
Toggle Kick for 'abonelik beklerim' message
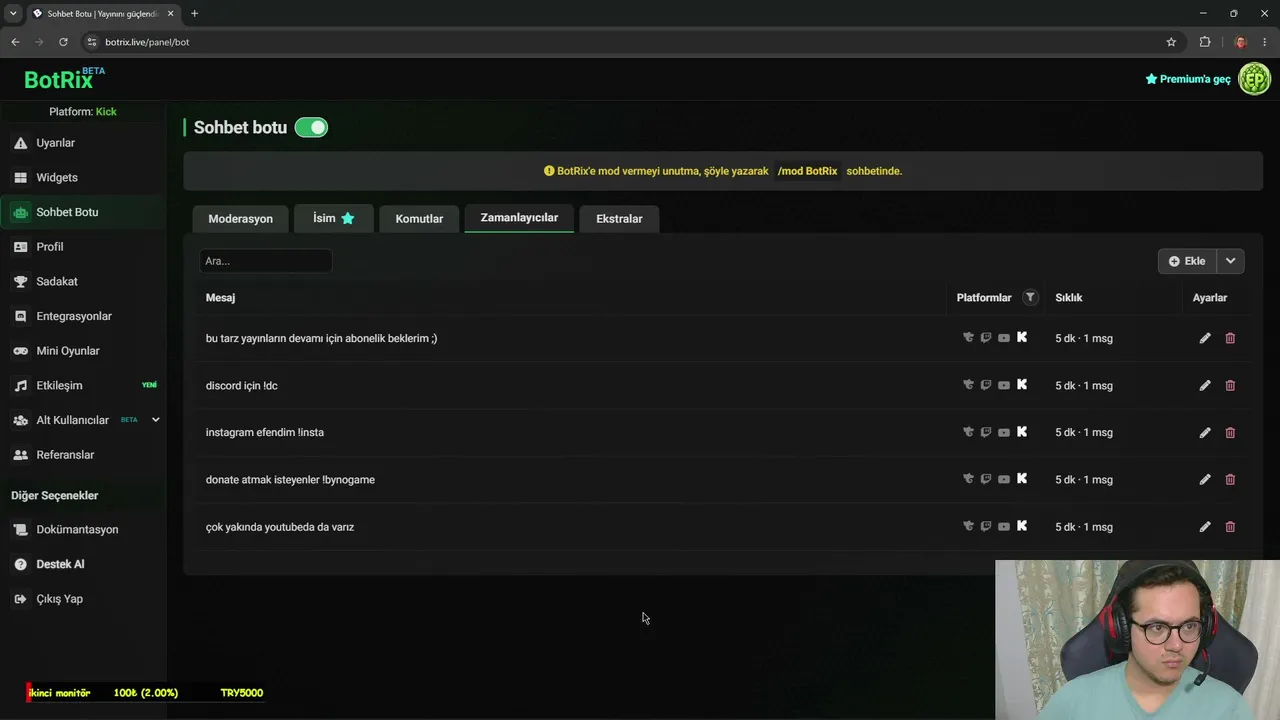[x=1022, y=337]
